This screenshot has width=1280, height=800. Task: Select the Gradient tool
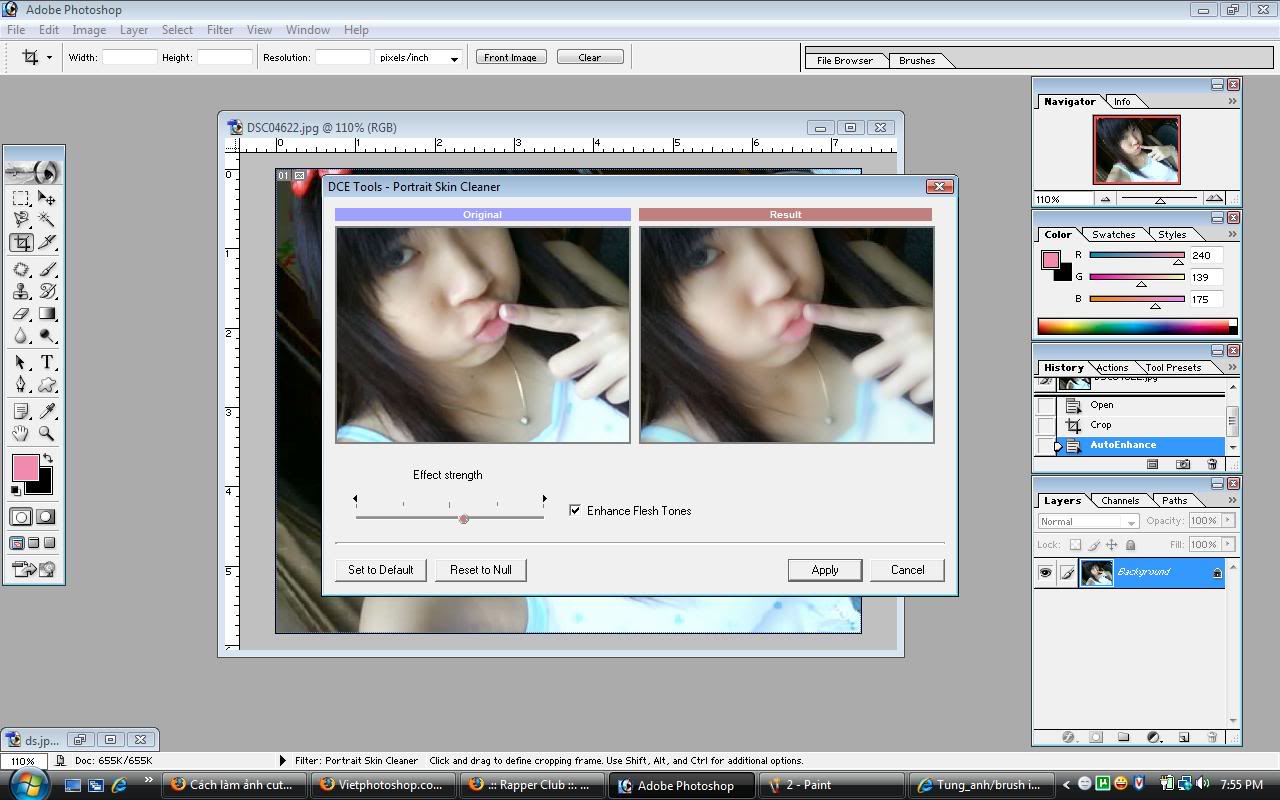(x=46, y=313)
